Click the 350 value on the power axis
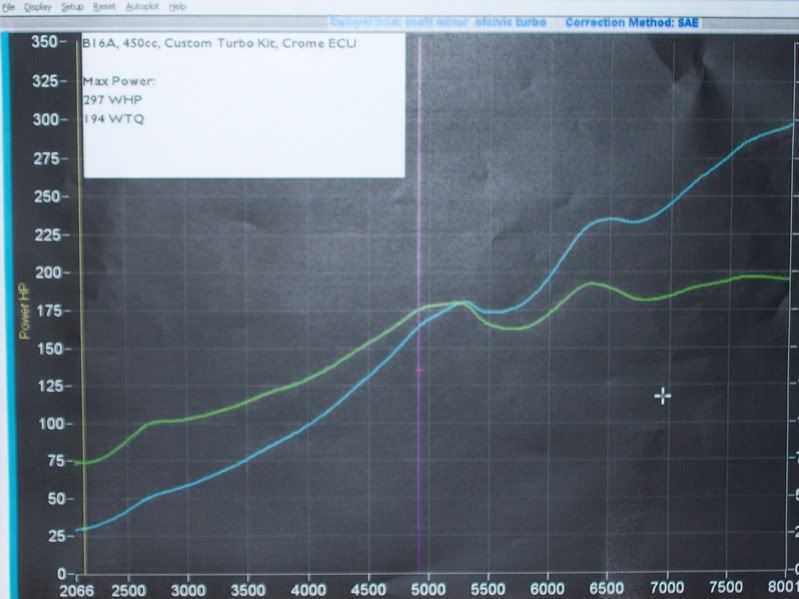Viewport: 799px width, 599px height. tap(44, 43)
